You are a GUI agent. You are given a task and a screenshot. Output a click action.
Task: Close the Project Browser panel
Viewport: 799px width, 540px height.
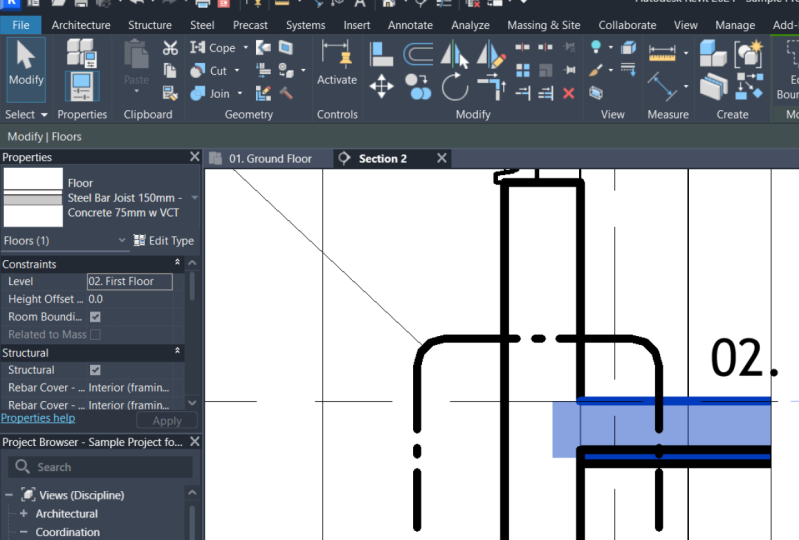click(x=195, y=442)
